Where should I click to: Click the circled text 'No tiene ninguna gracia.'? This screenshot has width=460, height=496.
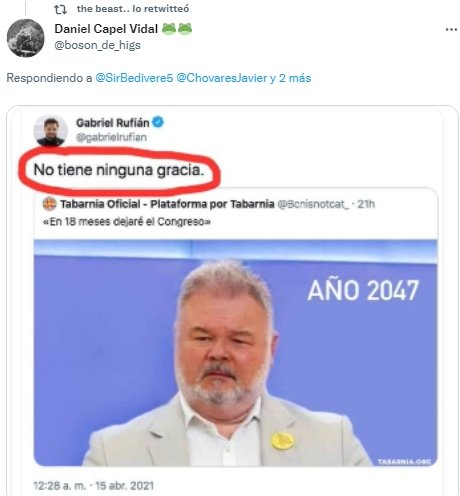pos(119,170)
